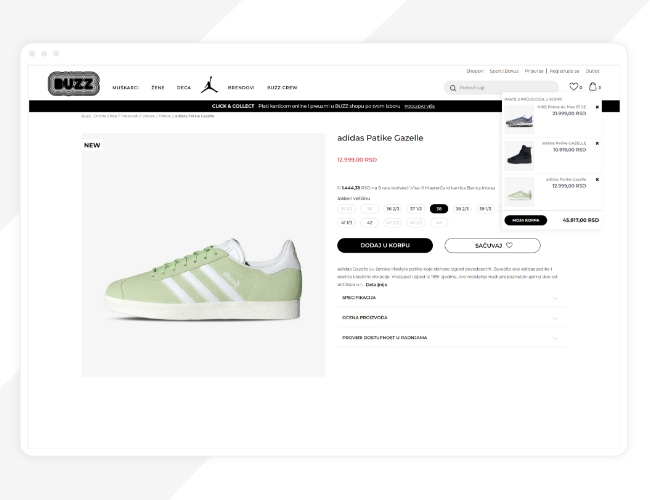Open Outlet link in top bar
The width and height of the screenshot is (650, 500).
592,71
